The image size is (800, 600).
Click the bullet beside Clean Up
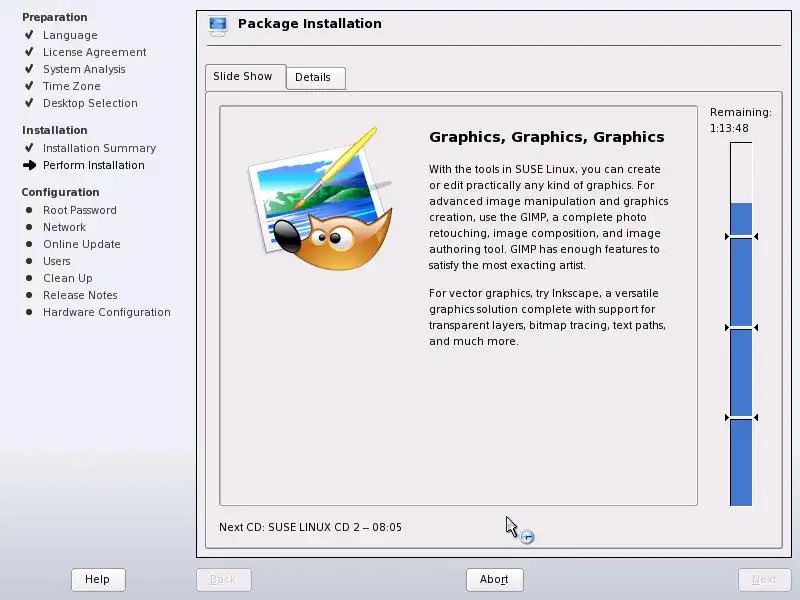[29, 278]
